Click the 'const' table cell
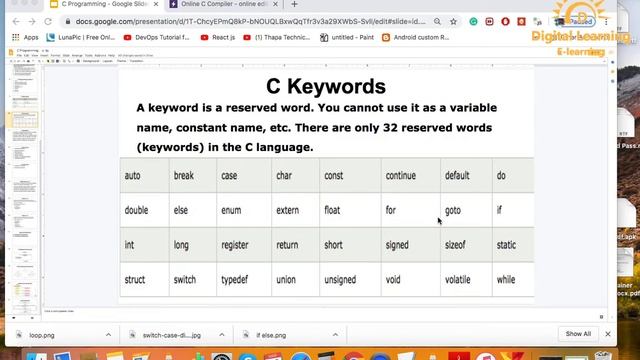 350,176
